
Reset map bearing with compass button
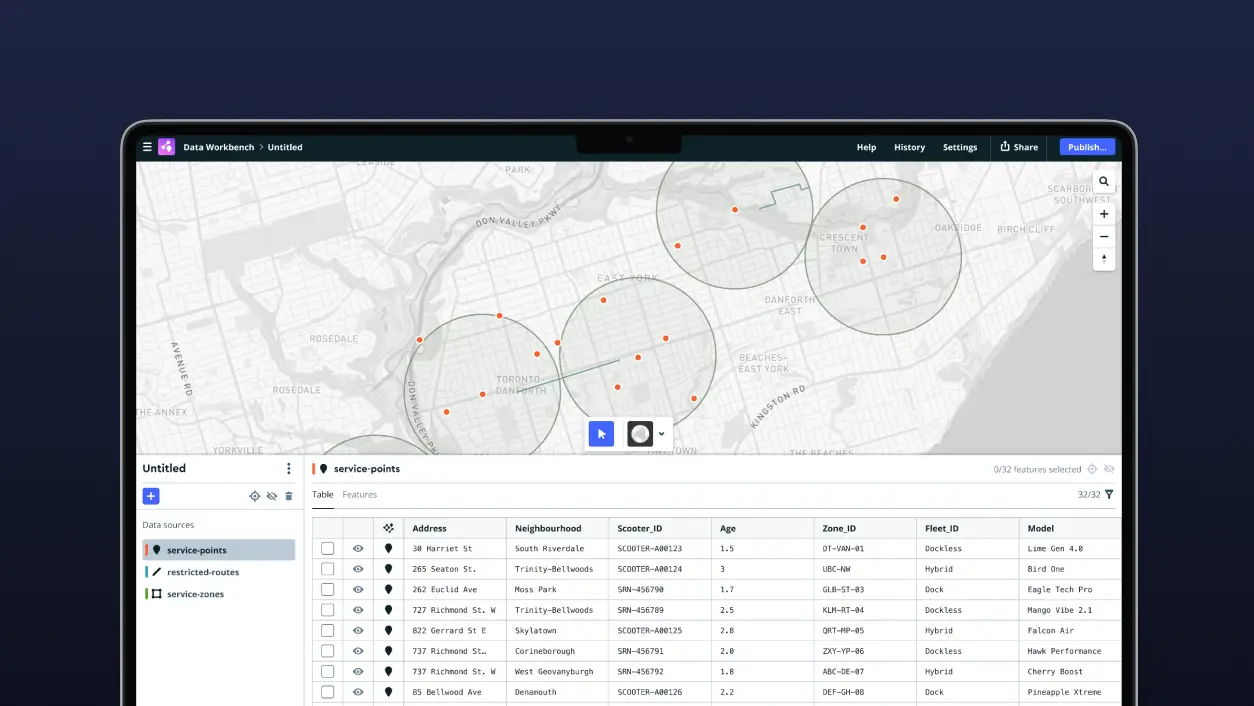(1104, 259)
